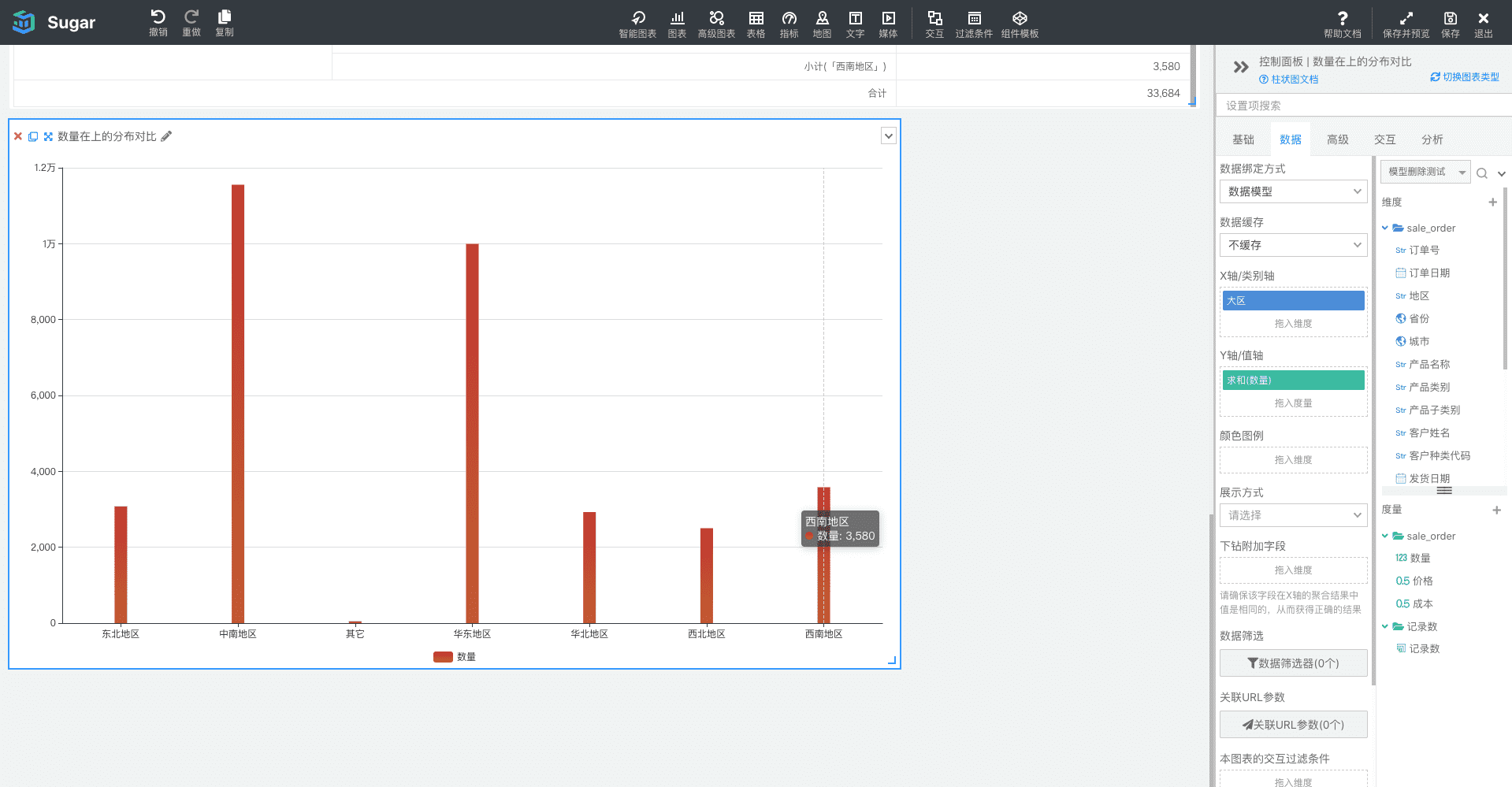Open the chart's top-right dropdown arrow
Image resolution: width=1512 pixels, height=787 pixels.
click(x=889, y=135)
